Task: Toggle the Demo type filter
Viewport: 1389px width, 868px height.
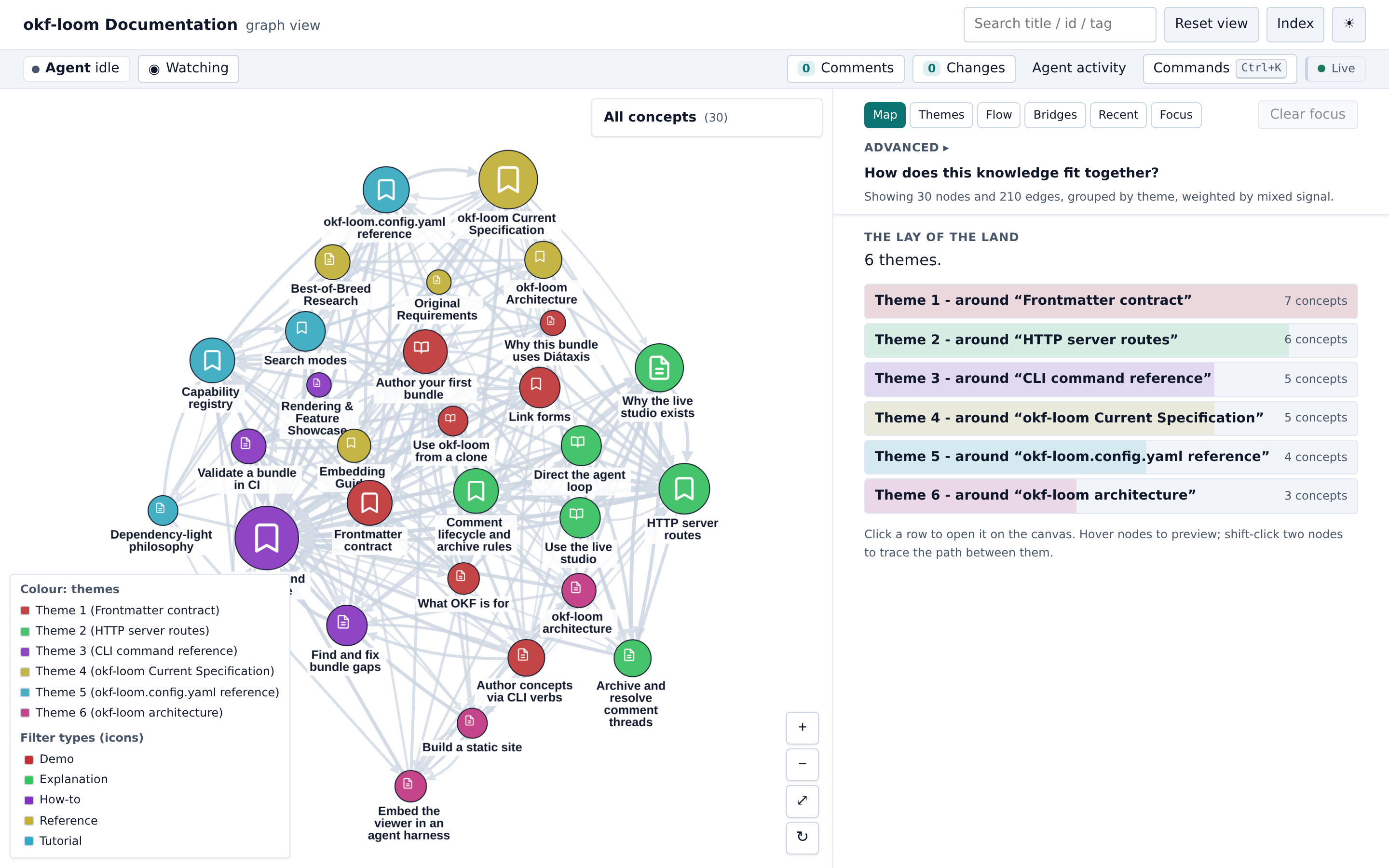Action: pyautogui.click(x=49, y=759)
